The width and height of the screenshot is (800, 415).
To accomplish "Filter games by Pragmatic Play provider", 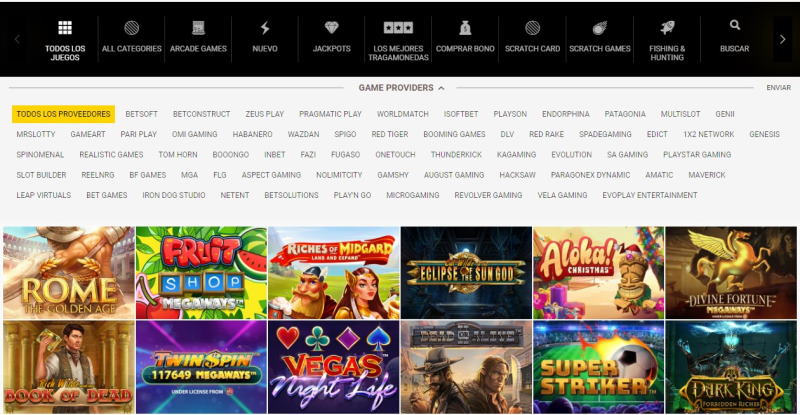I will pos(330,114).
